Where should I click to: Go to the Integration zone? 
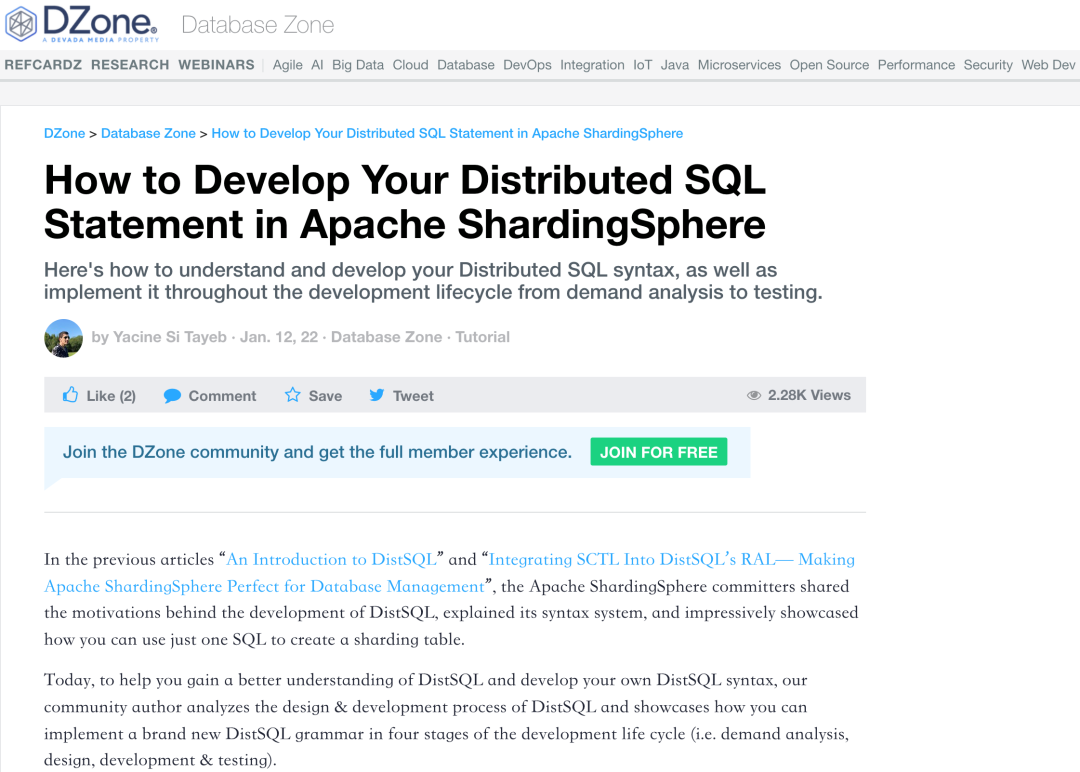point(592,65)
